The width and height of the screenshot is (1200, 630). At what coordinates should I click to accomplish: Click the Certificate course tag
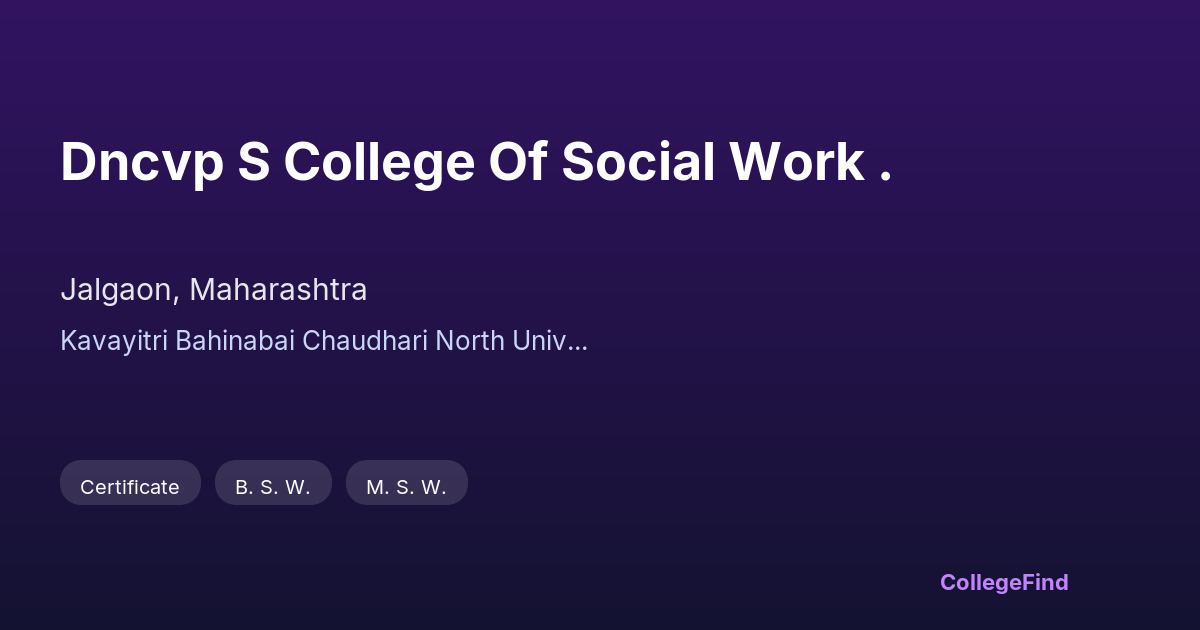click(x=130, y=487)
